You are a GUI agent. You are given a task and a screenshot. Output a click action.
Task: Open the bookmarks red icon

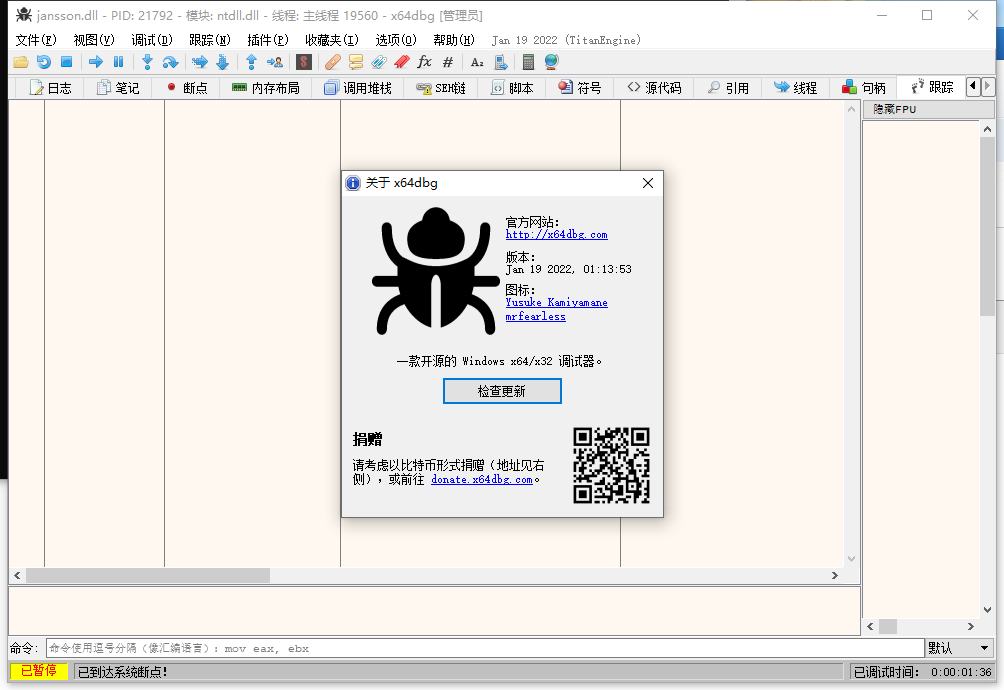coord(401,62)
